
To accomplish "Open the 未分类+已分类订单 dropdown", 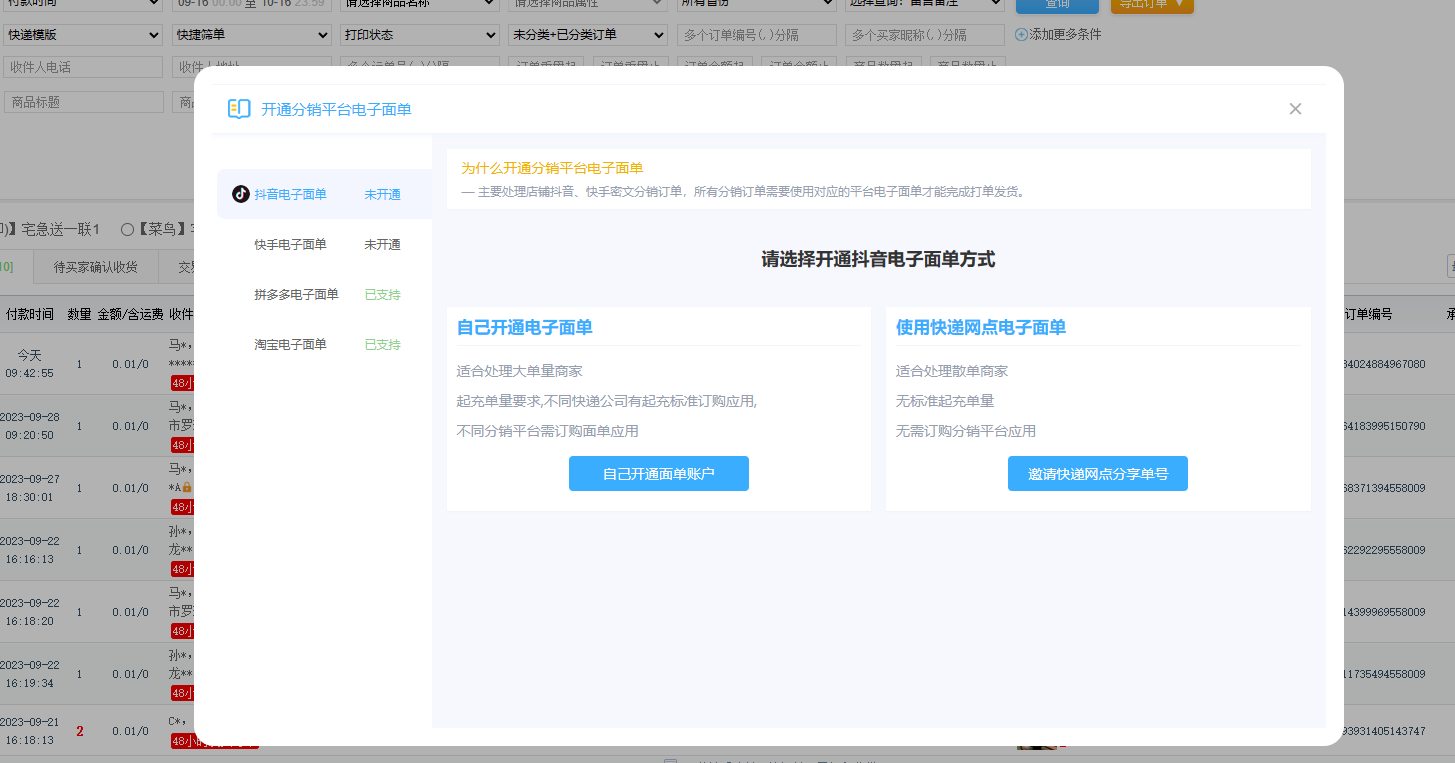I will (x=588, y=35).
